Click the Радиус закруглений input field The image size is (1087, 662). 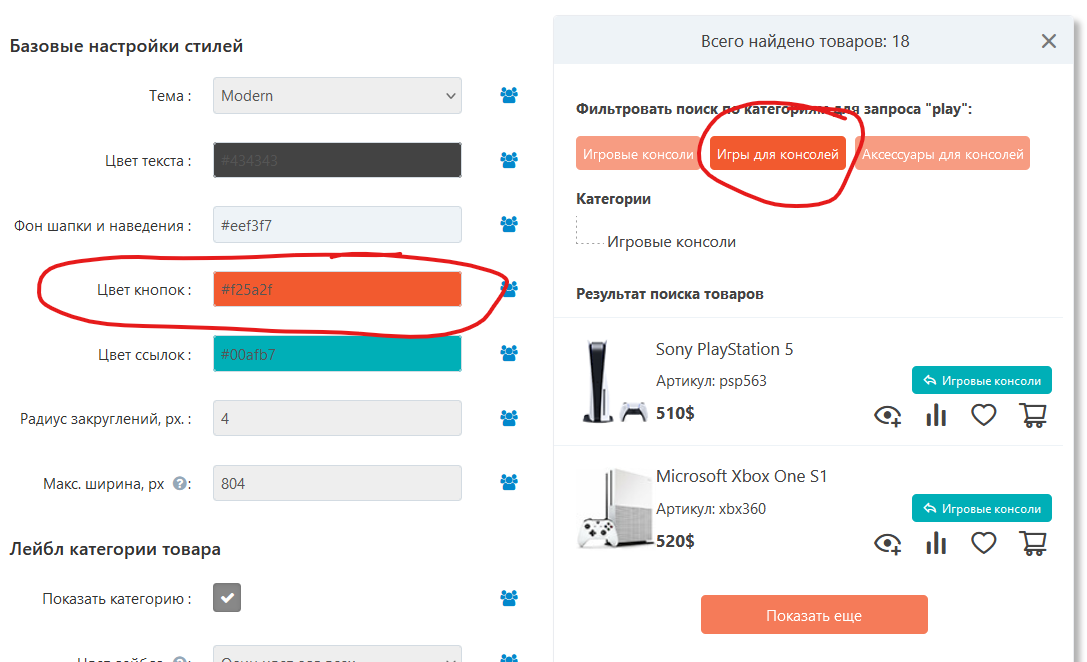pyautogui.click(x=337, y=418)
